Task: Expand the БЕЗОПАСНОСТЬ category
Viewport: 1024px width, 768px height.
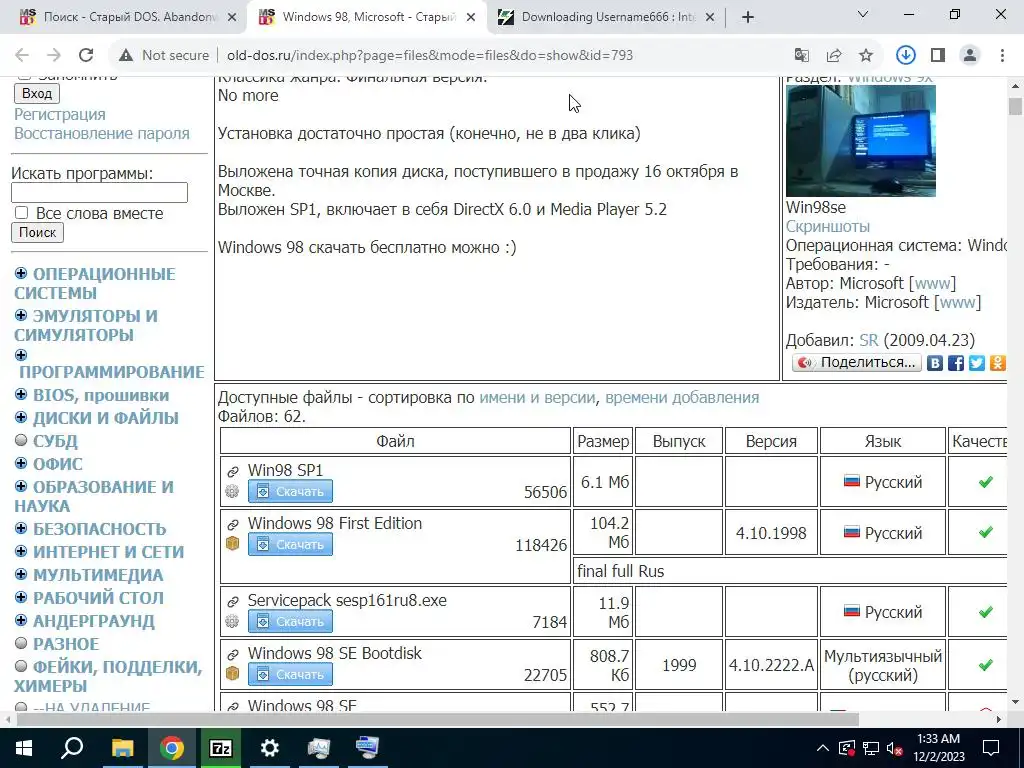Action: point(21,528)
